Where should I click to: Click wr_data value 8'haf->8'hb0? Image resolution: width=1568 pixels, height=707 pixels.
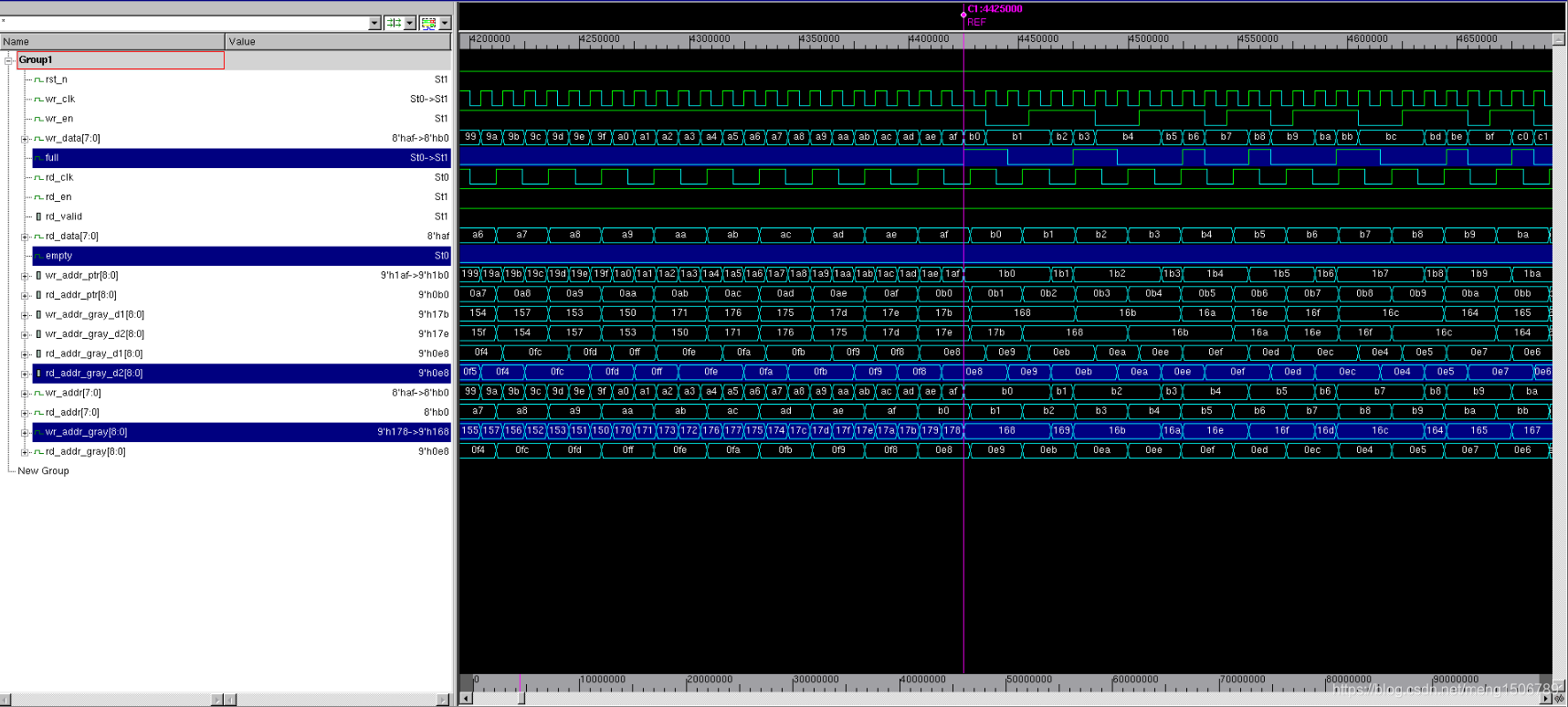click(420, 139)
